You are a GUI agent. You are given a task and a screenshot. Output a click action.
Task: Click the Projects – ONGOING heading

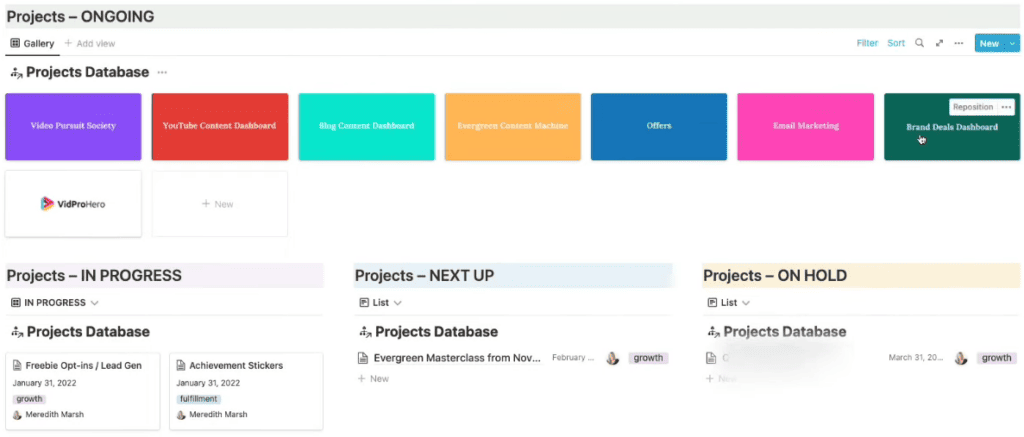point(80,16)
